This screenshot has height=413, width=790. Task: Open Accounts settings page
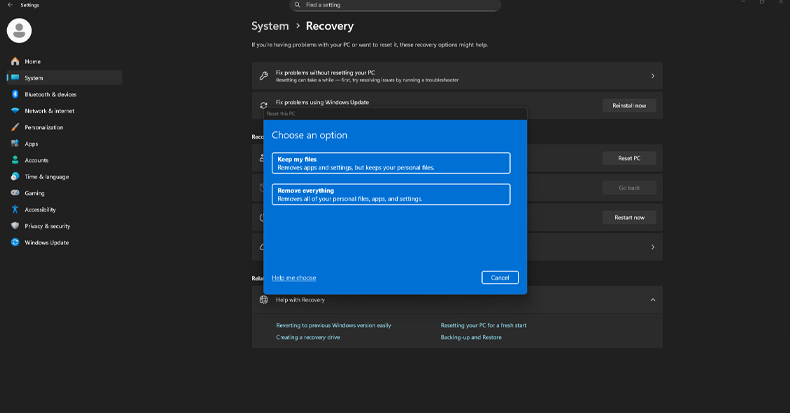click(64, 160)
